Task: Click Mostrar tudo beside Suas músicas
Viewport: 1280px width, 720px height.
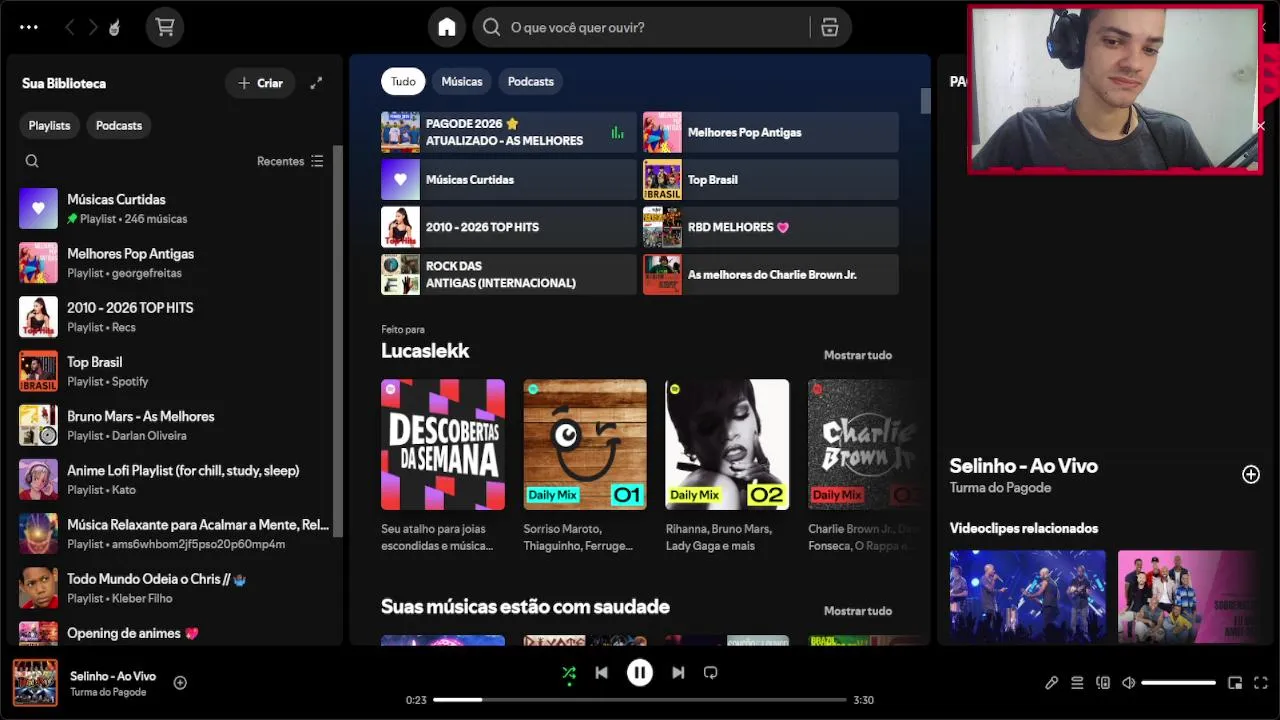Action: pos(858,611)
